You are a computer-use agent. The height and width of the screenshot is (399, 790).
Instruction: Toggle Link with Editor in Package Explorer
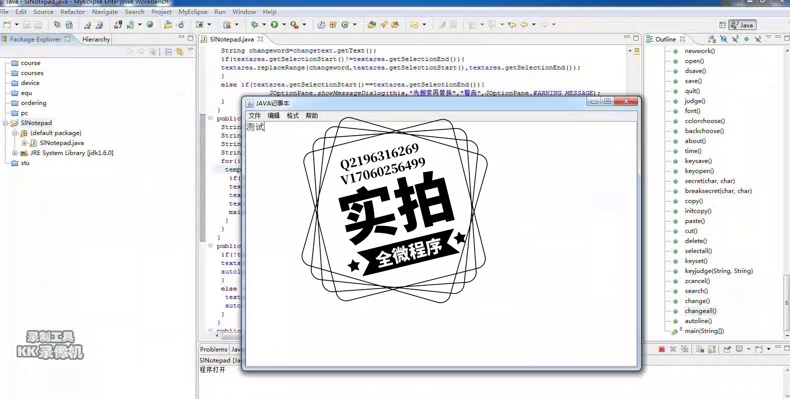(179, 51)
